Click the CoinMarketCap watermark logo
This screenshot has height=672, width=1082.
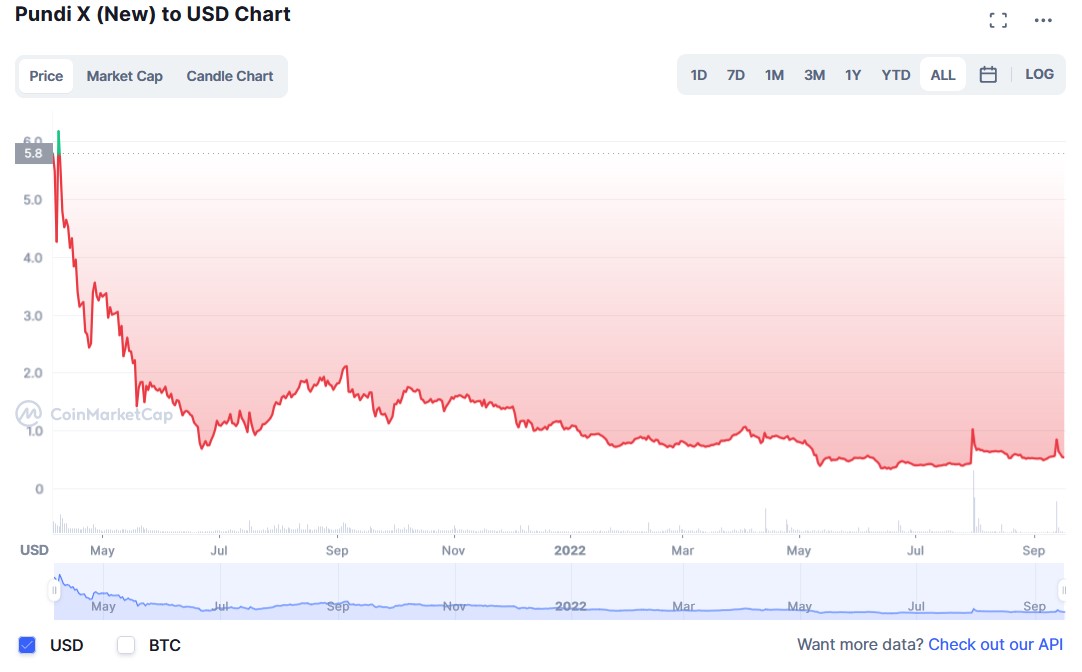point(94,413)
